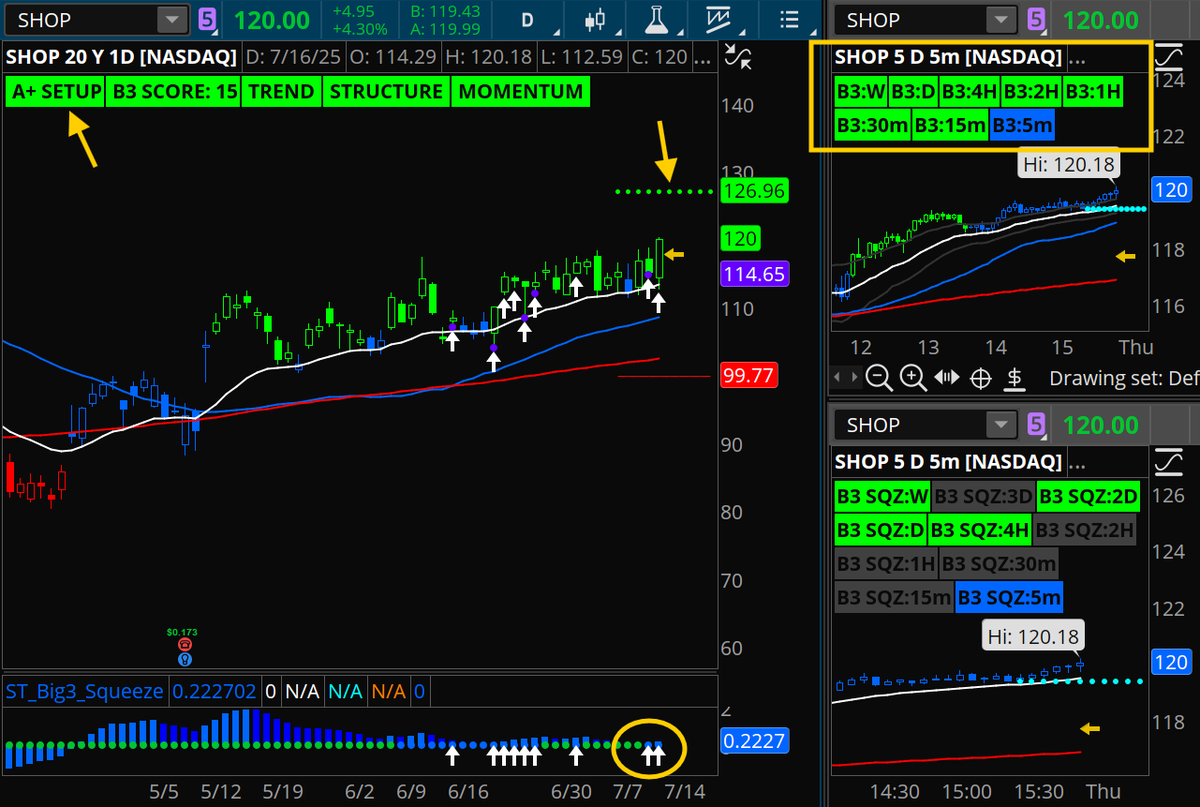This screenshot has height=807, width=1200.
Task: Expand main chart header ellipsis
Action: tap(705, 57)
